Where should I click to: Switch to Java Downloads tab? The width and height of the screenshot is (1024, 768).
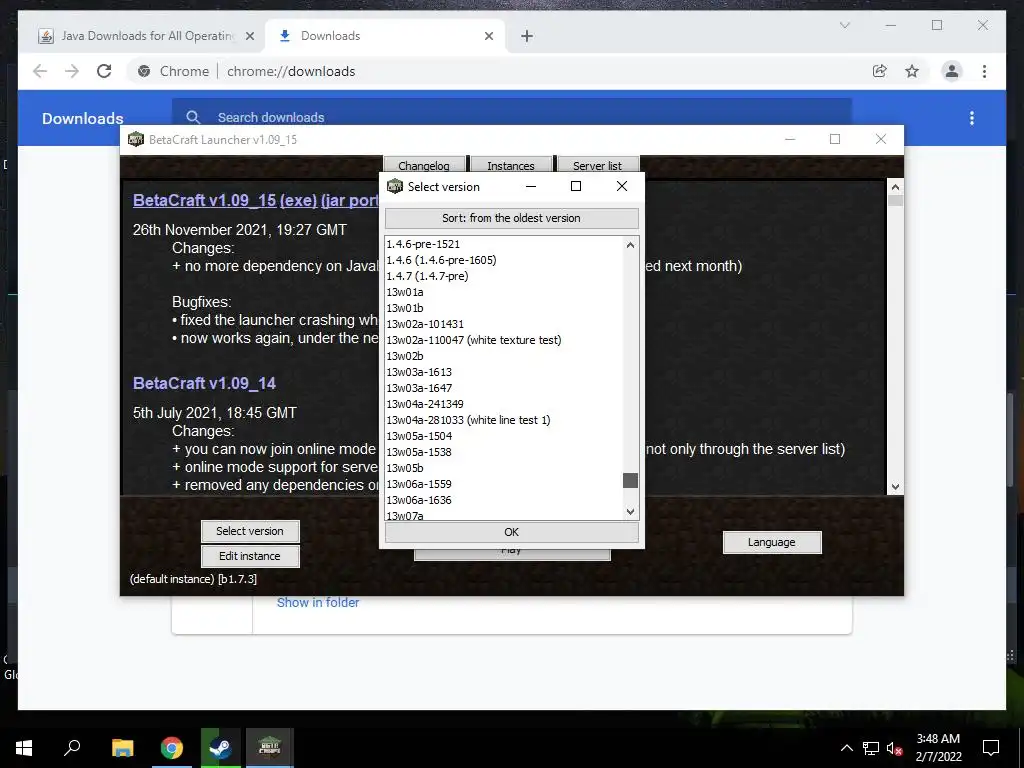pos(146,36)
